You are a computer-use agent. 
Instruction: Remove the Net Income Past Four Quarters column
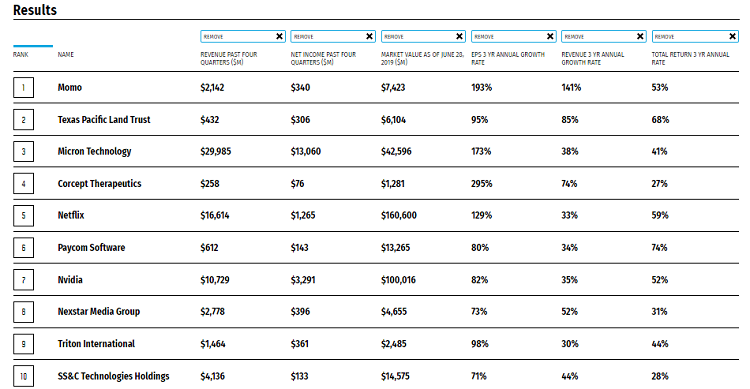click(369, 36)
